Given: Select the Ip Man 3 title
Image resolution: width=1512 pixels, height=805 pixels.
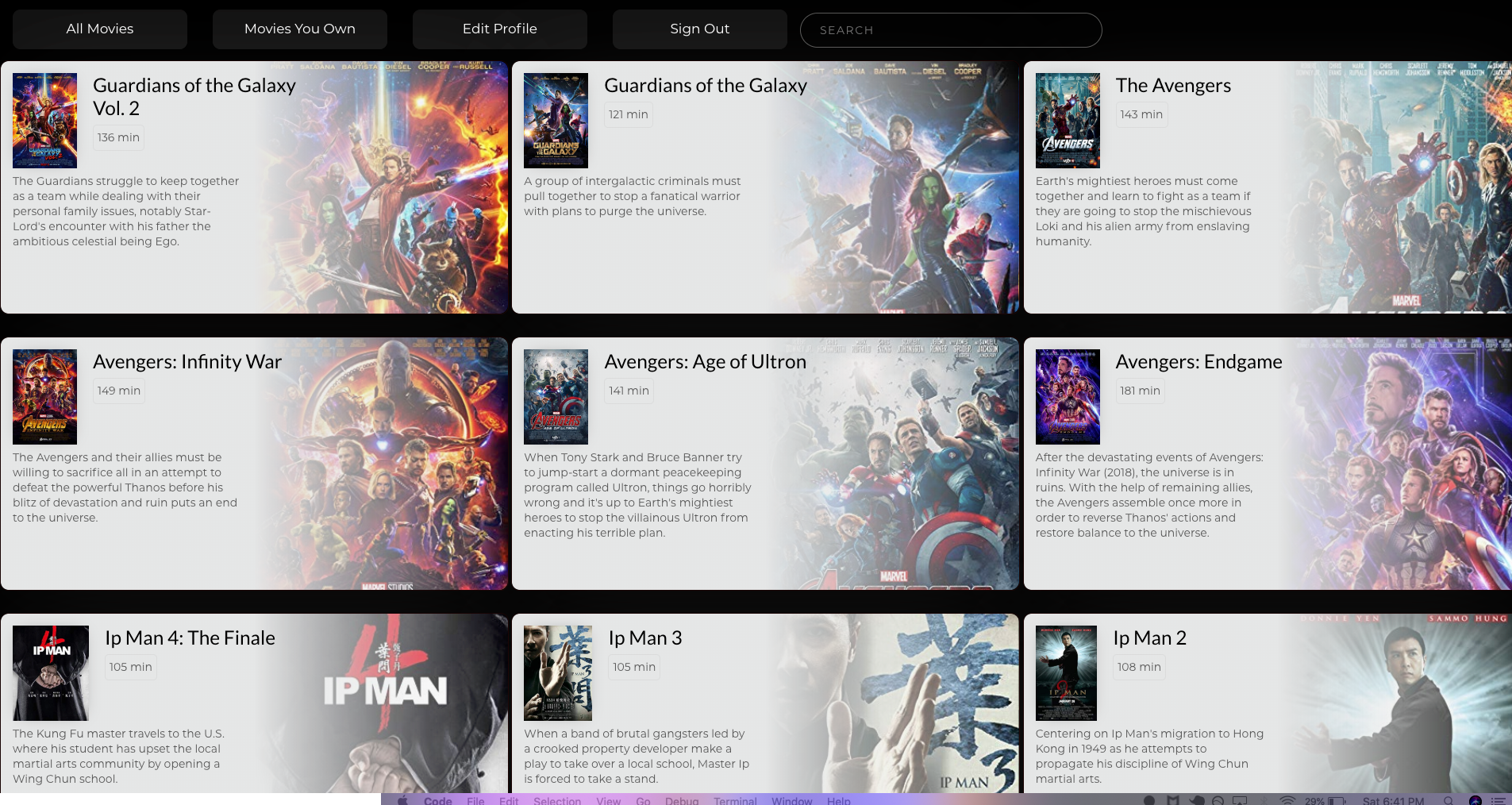Looking at the screenshot, I should tap(645, 638).
